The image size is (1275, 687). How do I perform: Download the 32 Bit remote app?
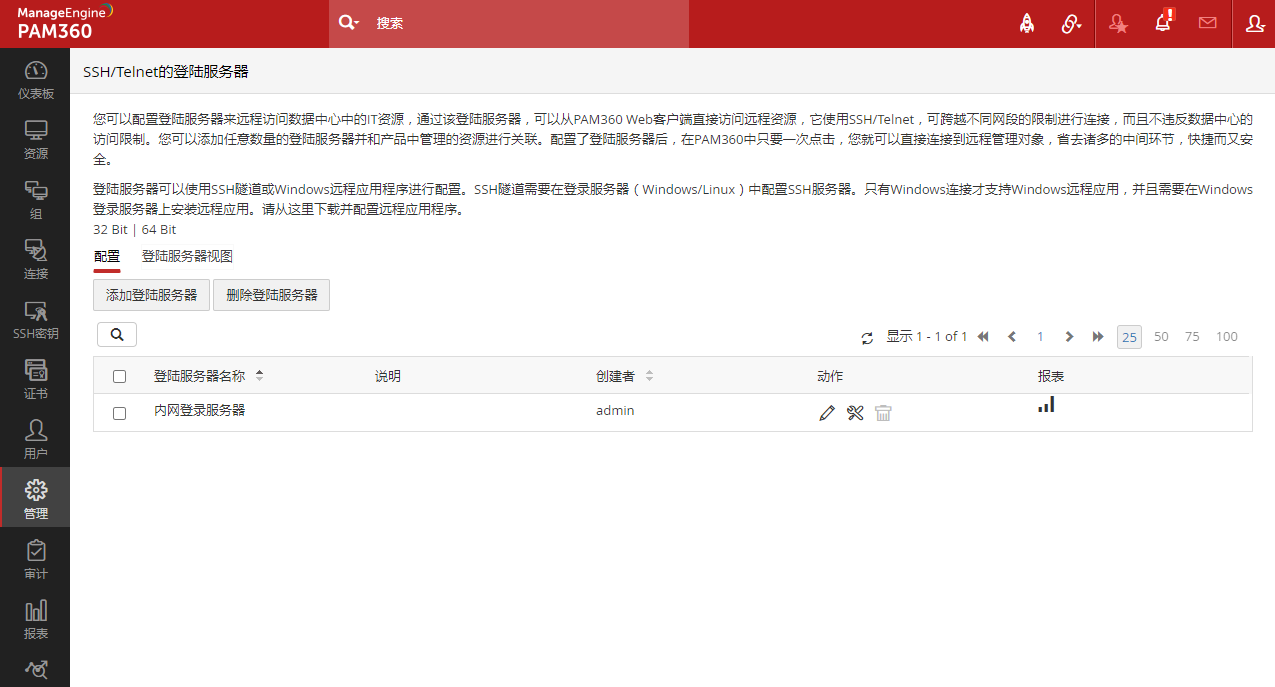click(x=110, y=229)
